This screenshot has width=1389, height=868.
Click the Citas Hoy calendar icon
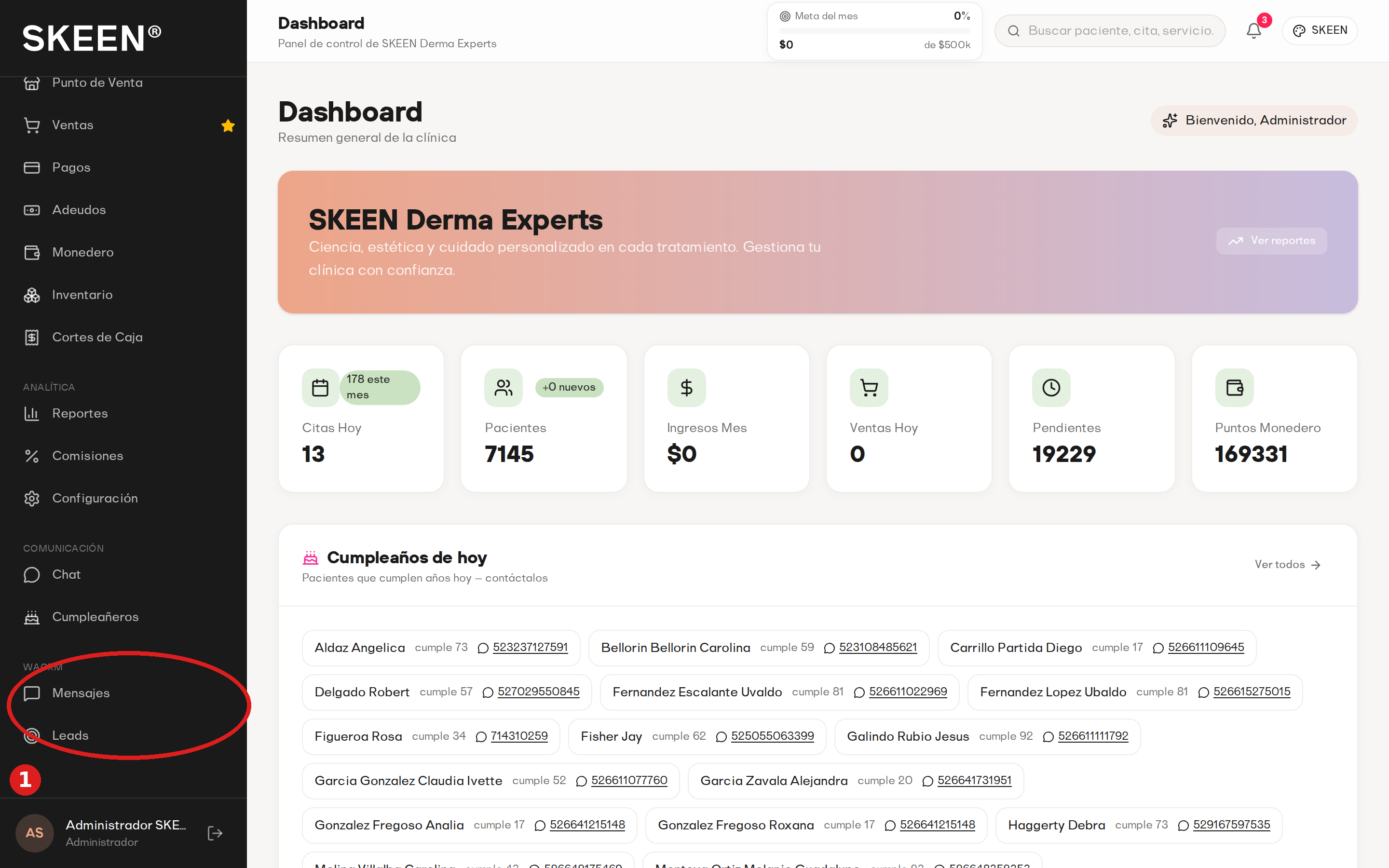320,388
